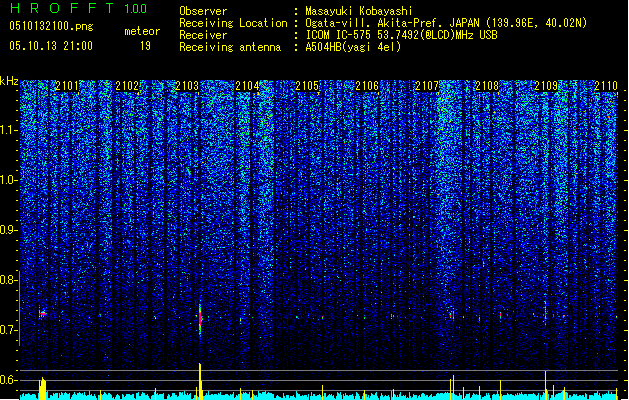Click the wide yellow power spike before 2101

[42, 388]
